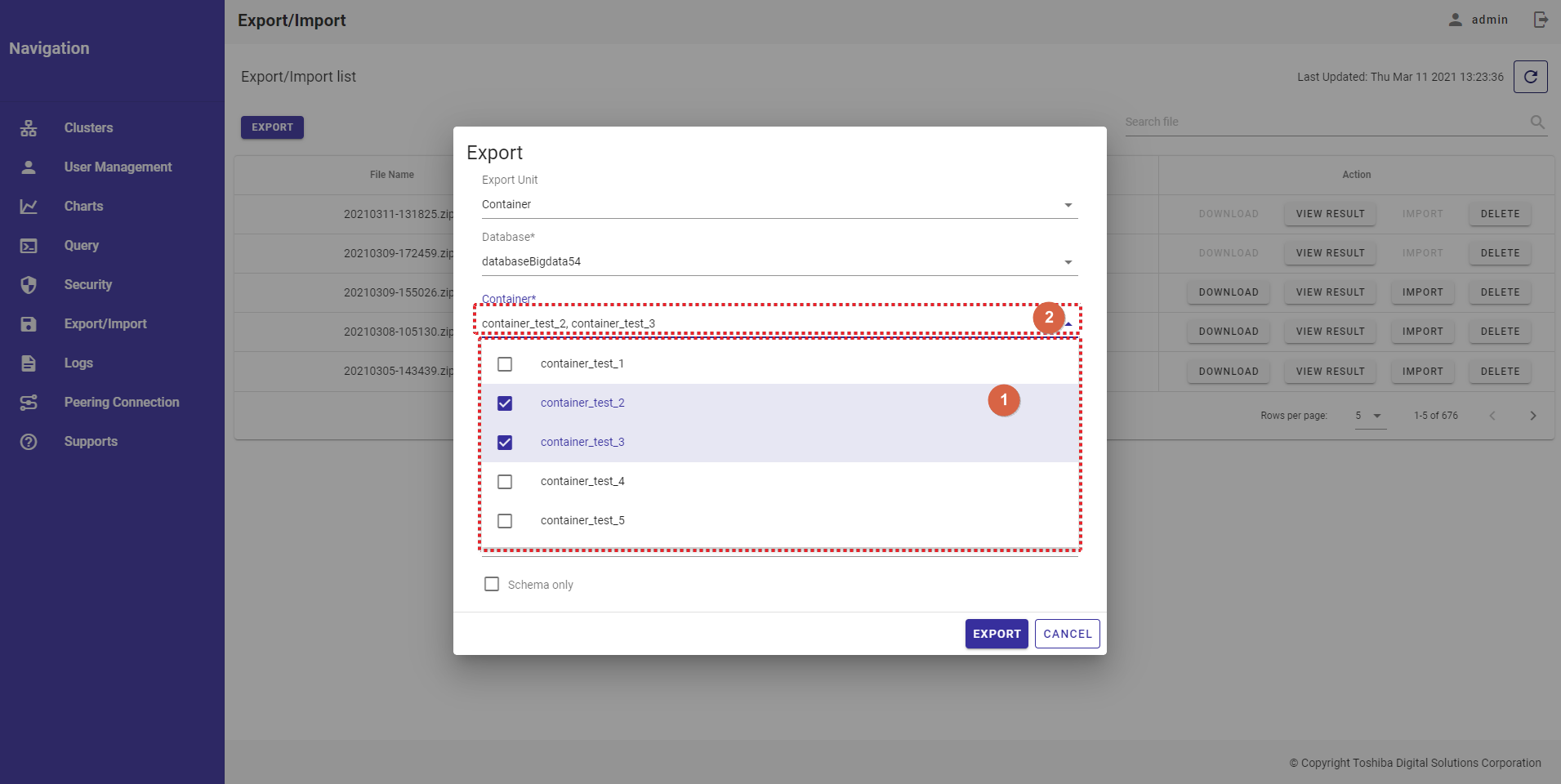Click the Security shield icon
Image resolution: width=1561 pixels, height=784 pixels.
29,285
